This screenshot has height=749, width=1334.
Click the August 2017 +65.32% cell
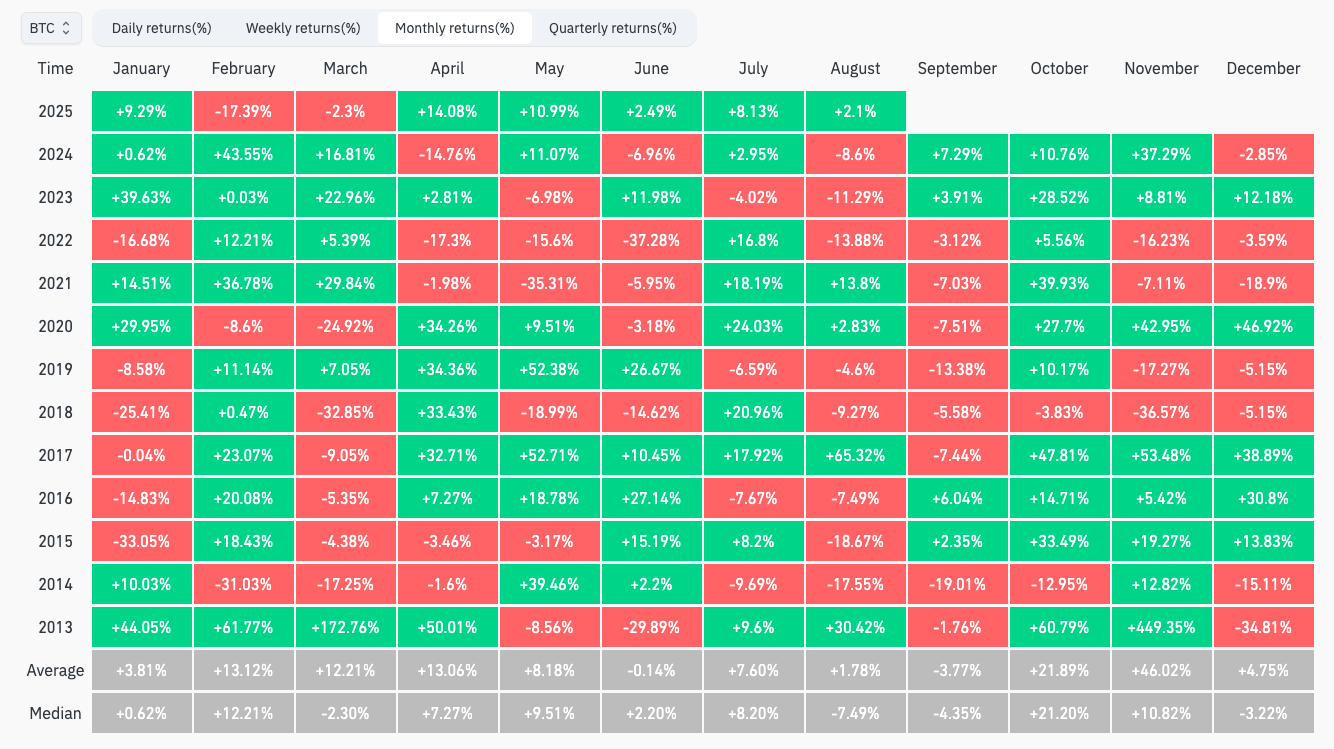pos(855,455)
